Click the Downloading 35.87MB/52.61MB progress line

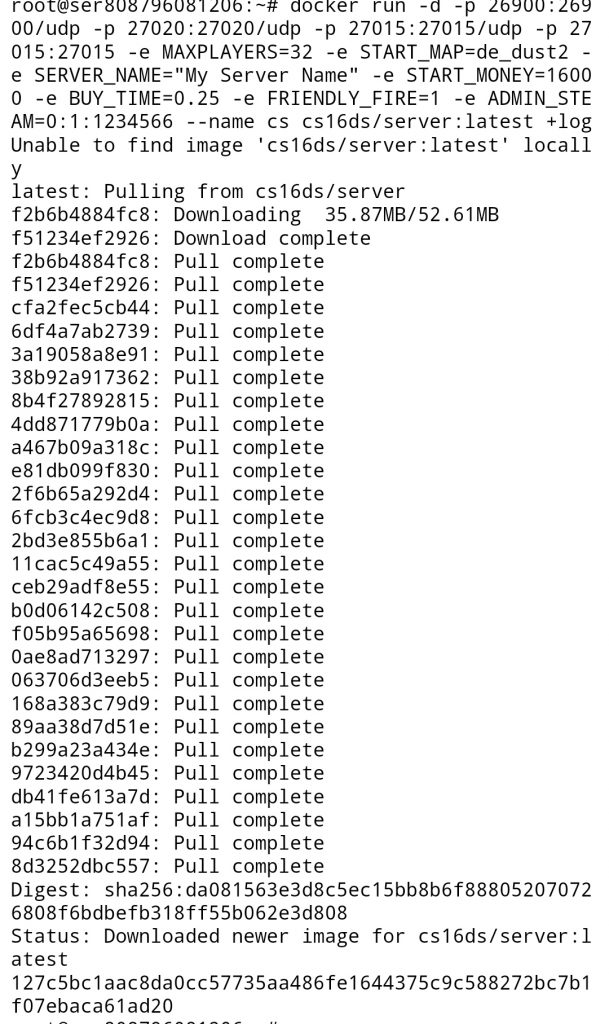coord(255,215)
